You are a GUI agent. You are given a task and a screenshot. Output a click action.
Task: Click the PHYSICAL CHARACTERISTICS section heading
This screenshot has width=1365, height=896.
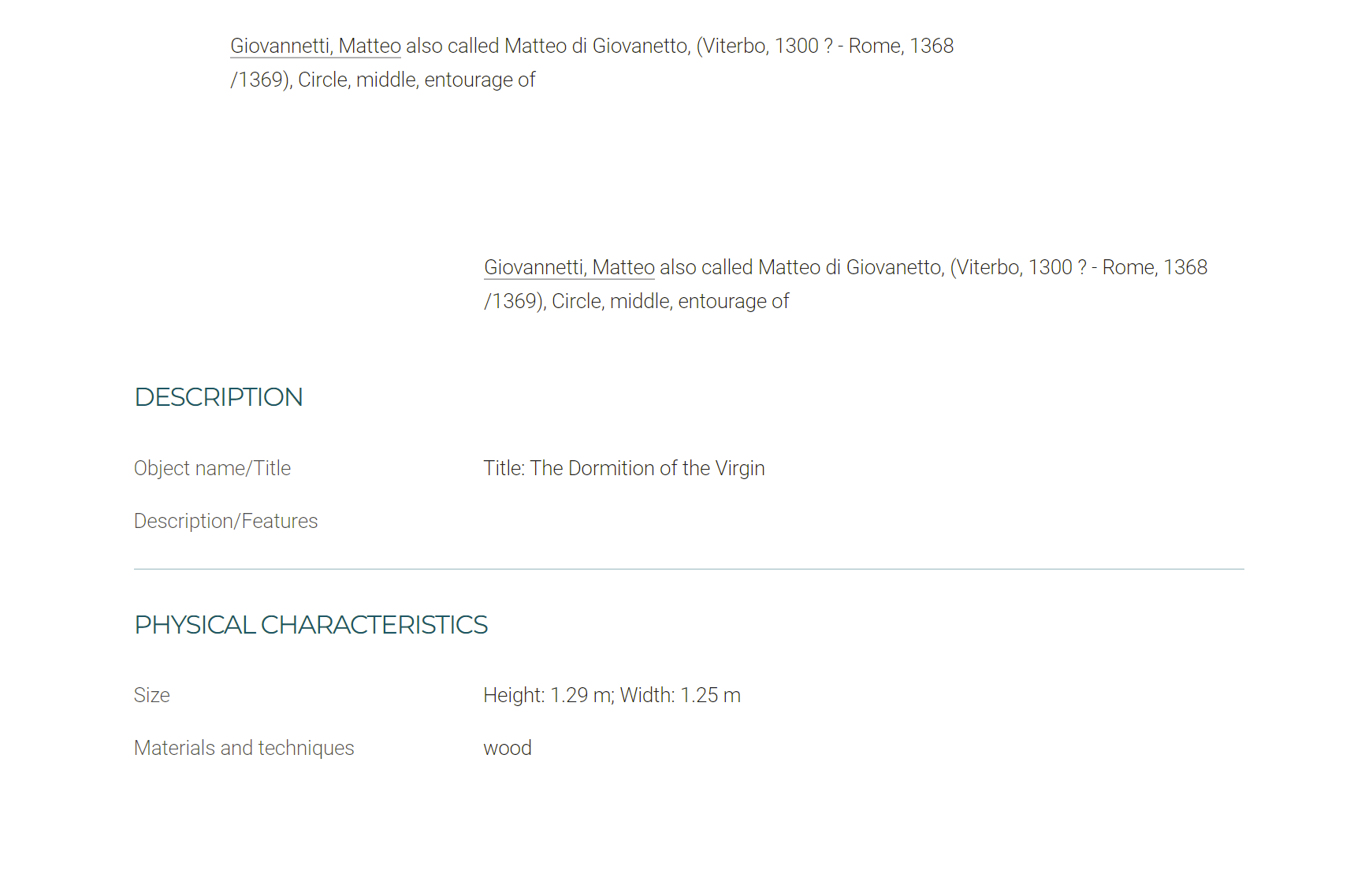click(x=311, y=625)
